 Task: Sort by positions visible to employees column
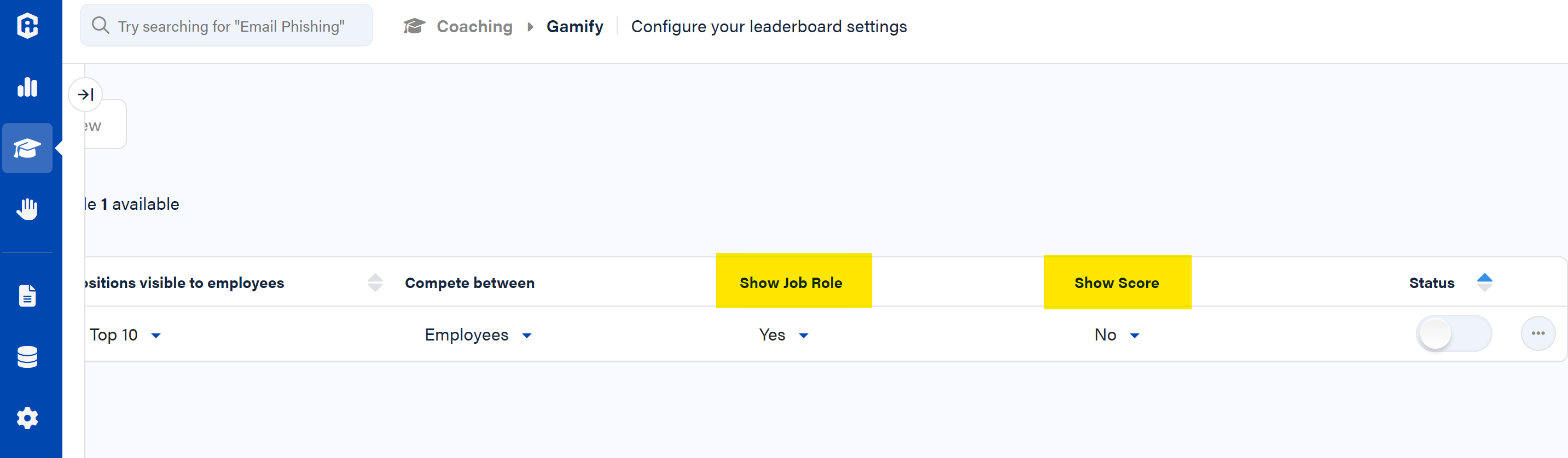(375, 282)
